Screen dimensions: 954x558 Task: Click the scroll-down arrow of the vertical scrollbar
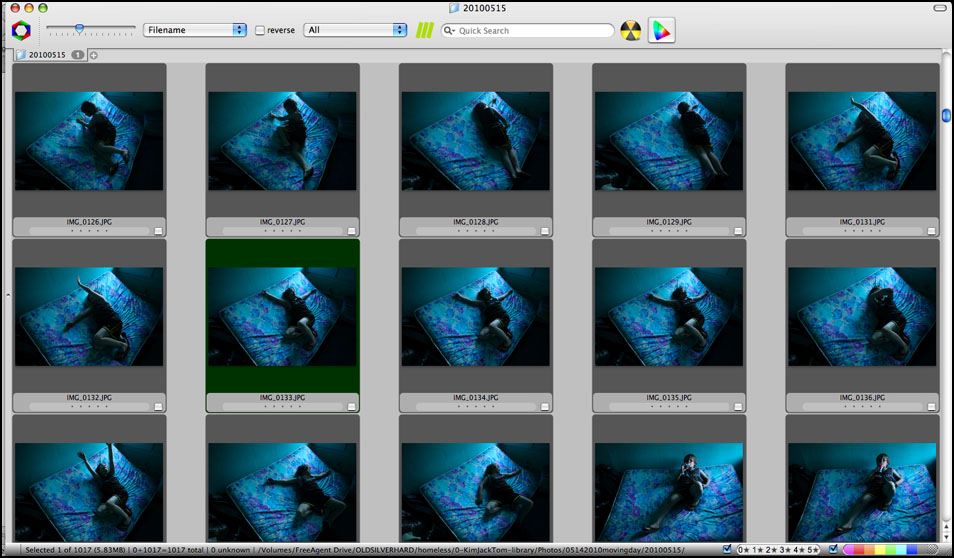pyautogui.click(x=946, y=536)
